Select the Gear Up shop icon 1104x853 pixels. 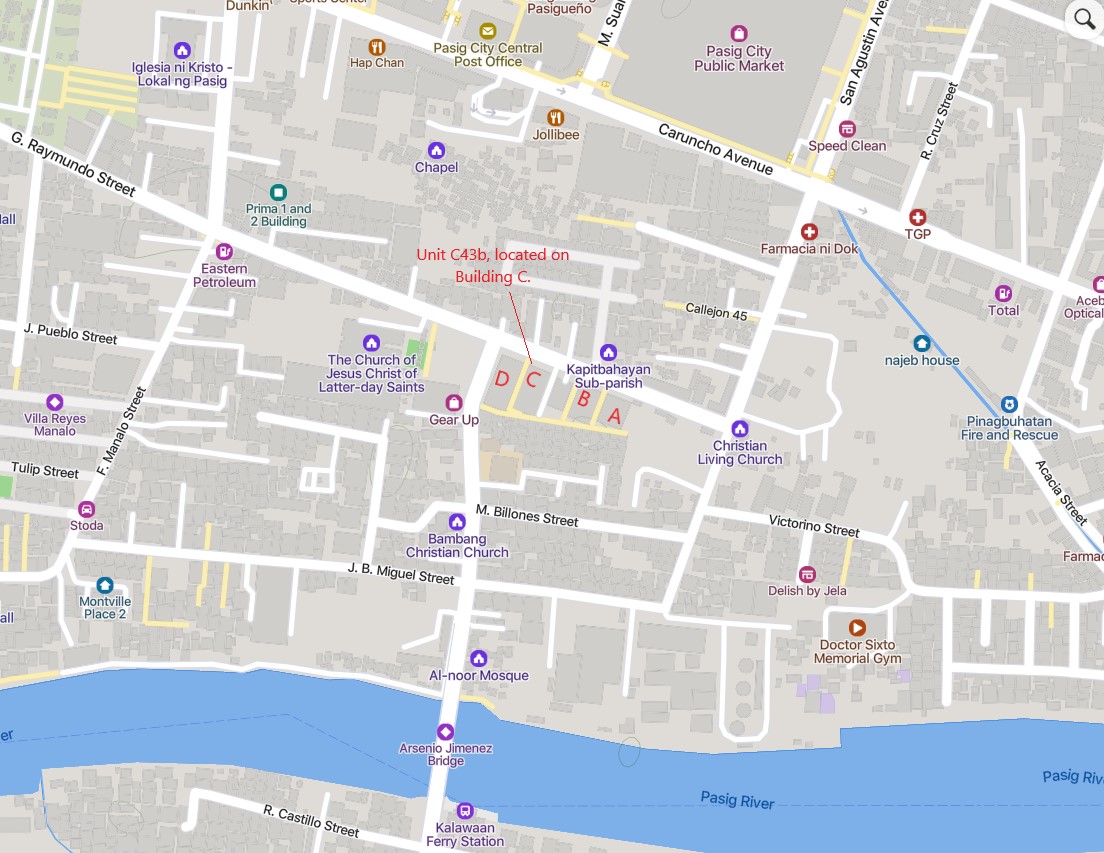pyautogui.click(x=454, y=403)
